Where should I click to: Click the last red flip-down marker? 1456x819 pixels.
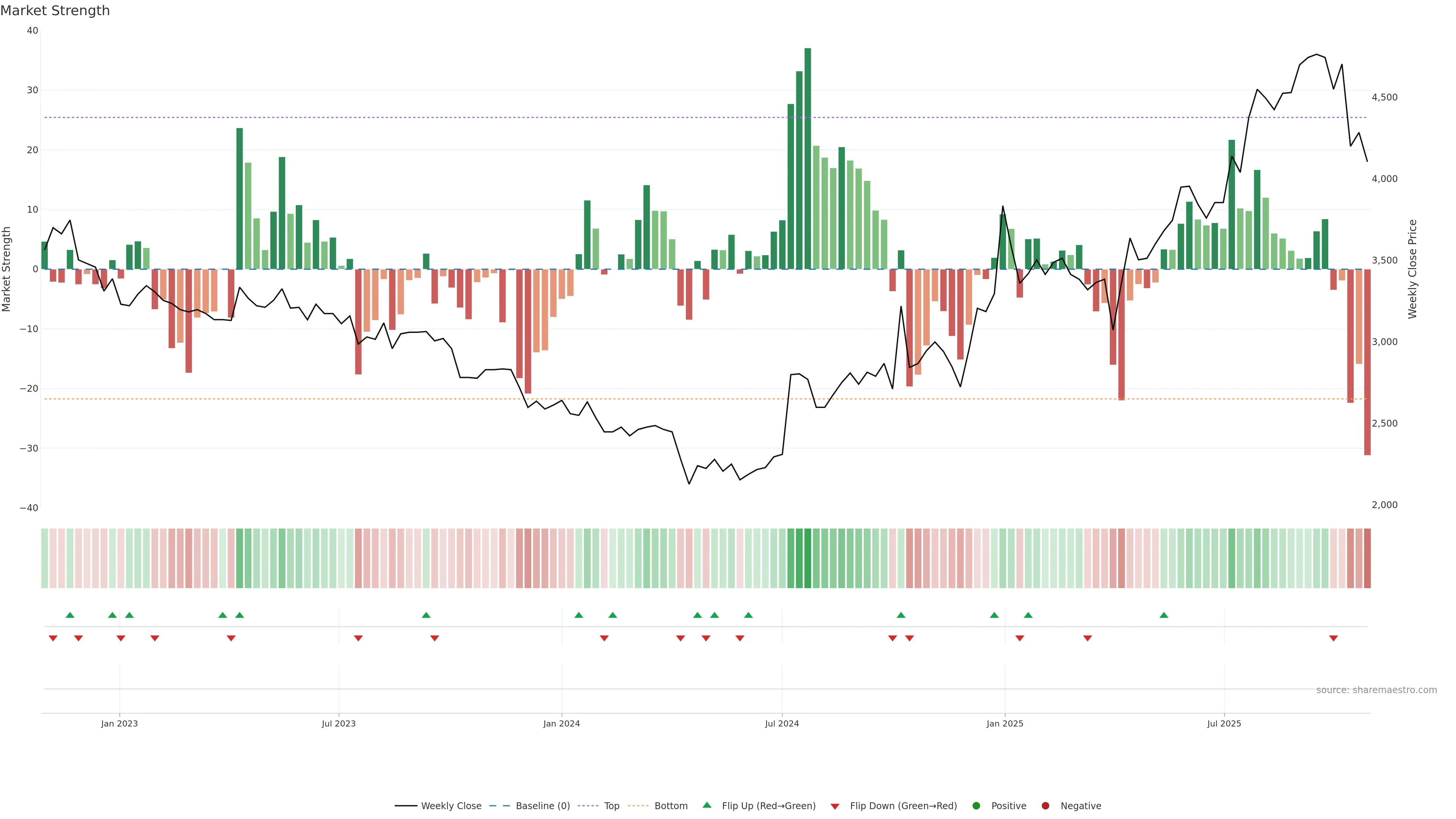(1334, 638)
